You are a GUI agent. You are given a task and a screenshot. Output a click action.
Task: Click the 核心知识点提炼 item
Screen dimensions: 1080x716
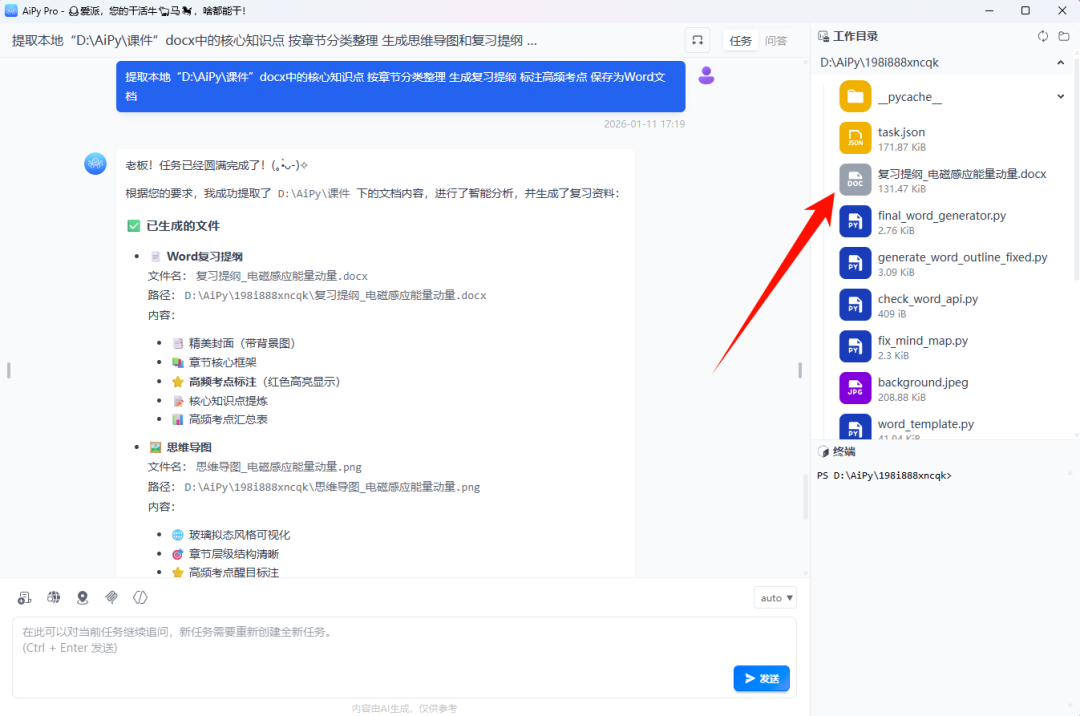coord(228,401)
